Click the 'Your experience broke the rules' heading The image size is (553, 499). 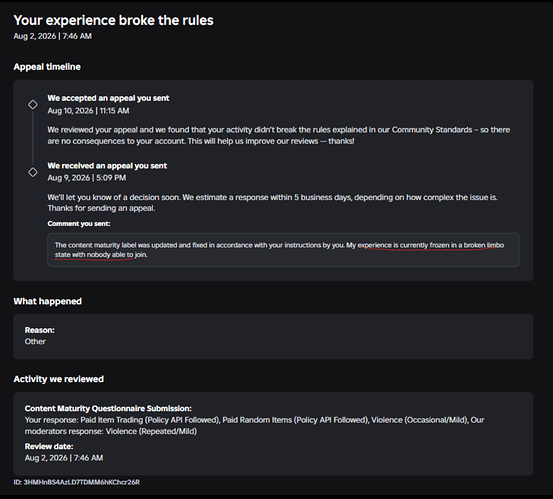pos(114,20)
